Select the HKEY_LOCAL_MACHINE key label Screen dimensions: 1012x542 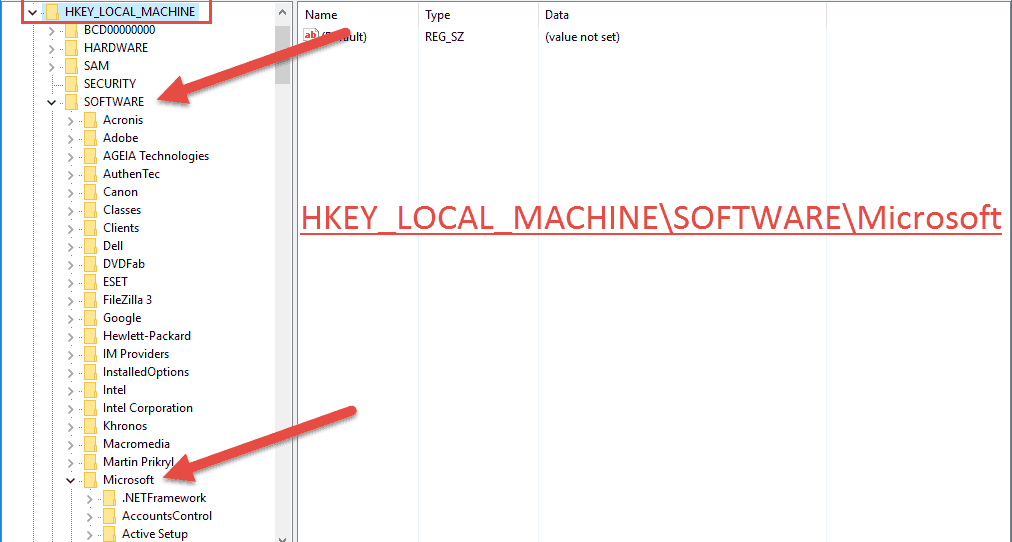pos(130,12)
